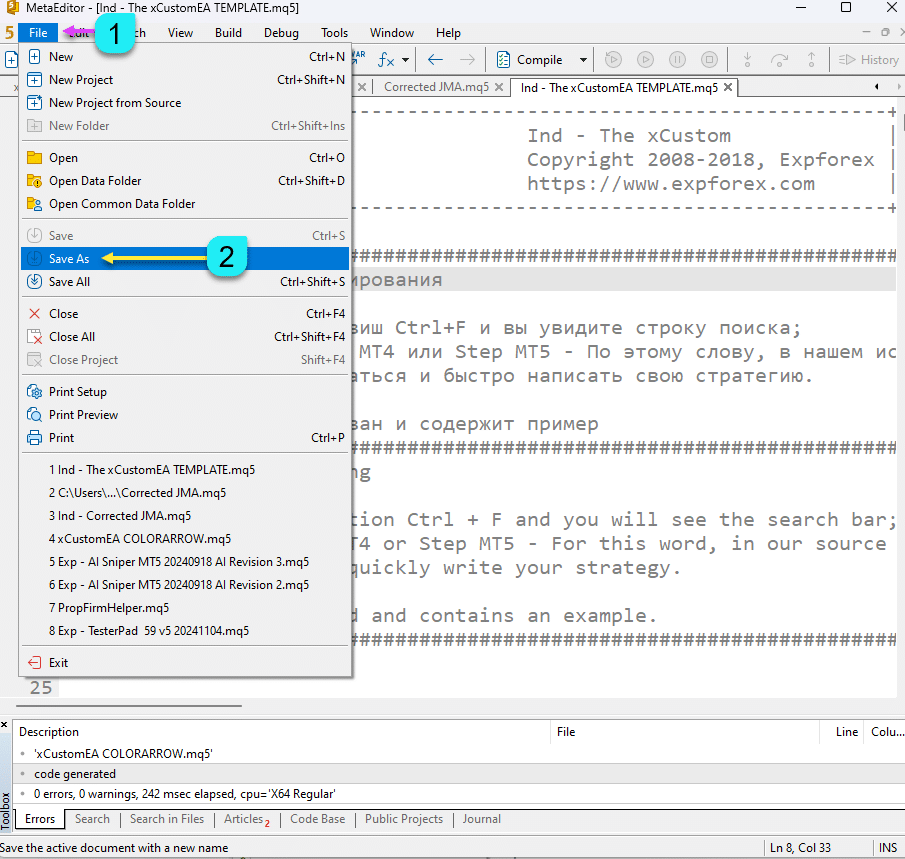Select Open Data Folder menu entry
The width and height of the screenshot is (905, 859).
(x=95, y=181)
